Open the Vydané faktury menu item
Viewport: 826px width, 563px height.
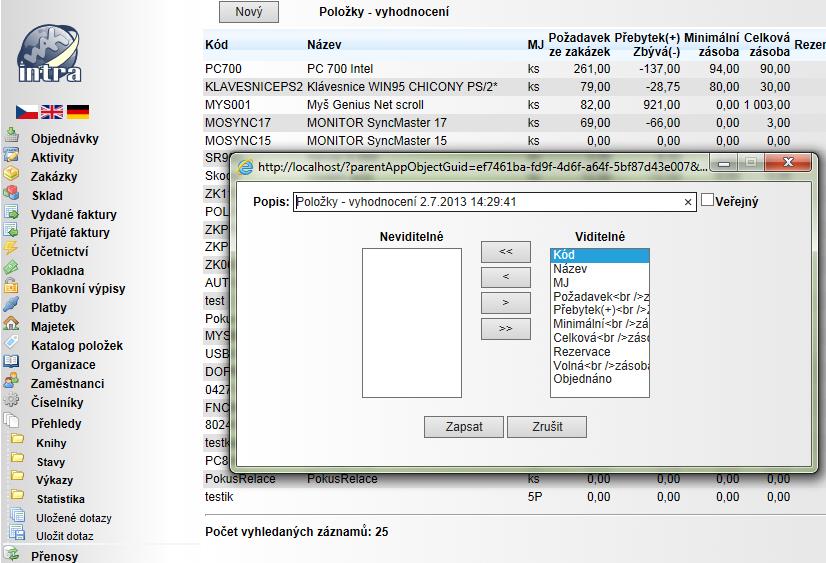coord(73,214)
